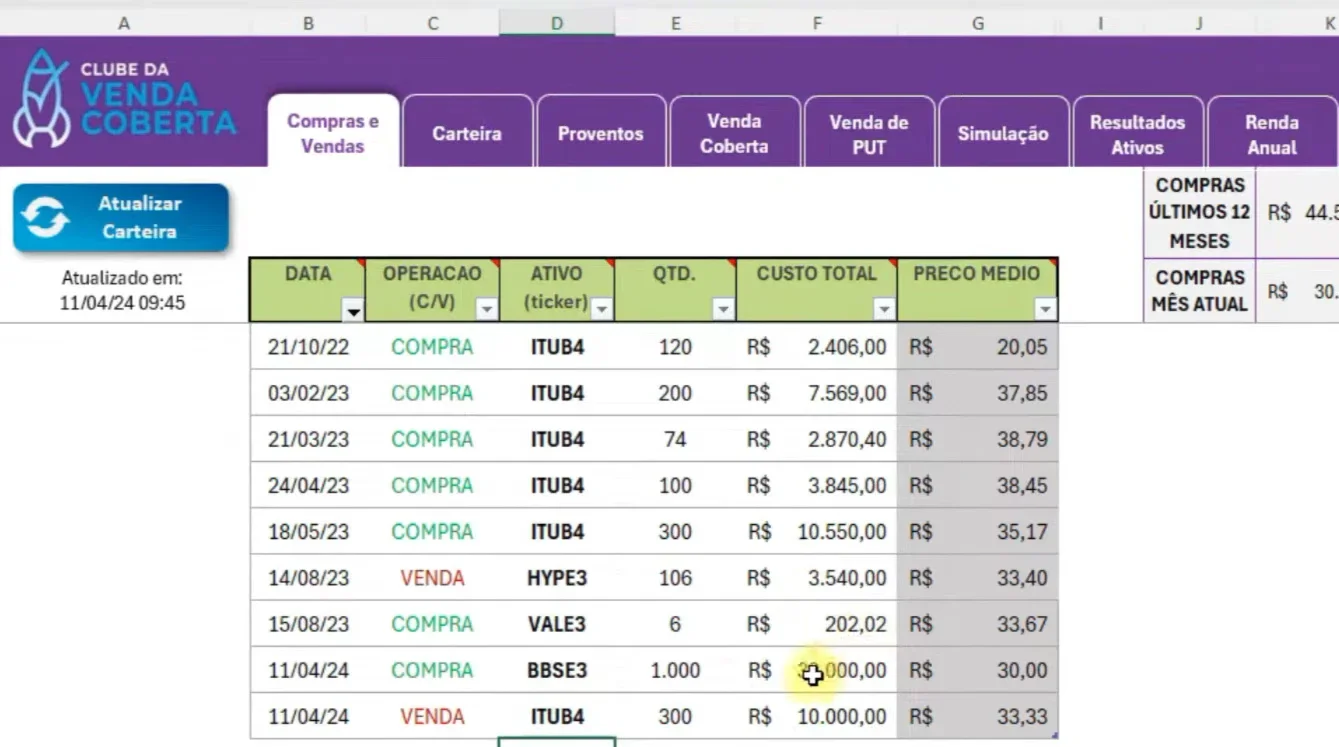
Task: Open the PRECO MEDIO filter dropdown
Action: (x=1045, y=310)
